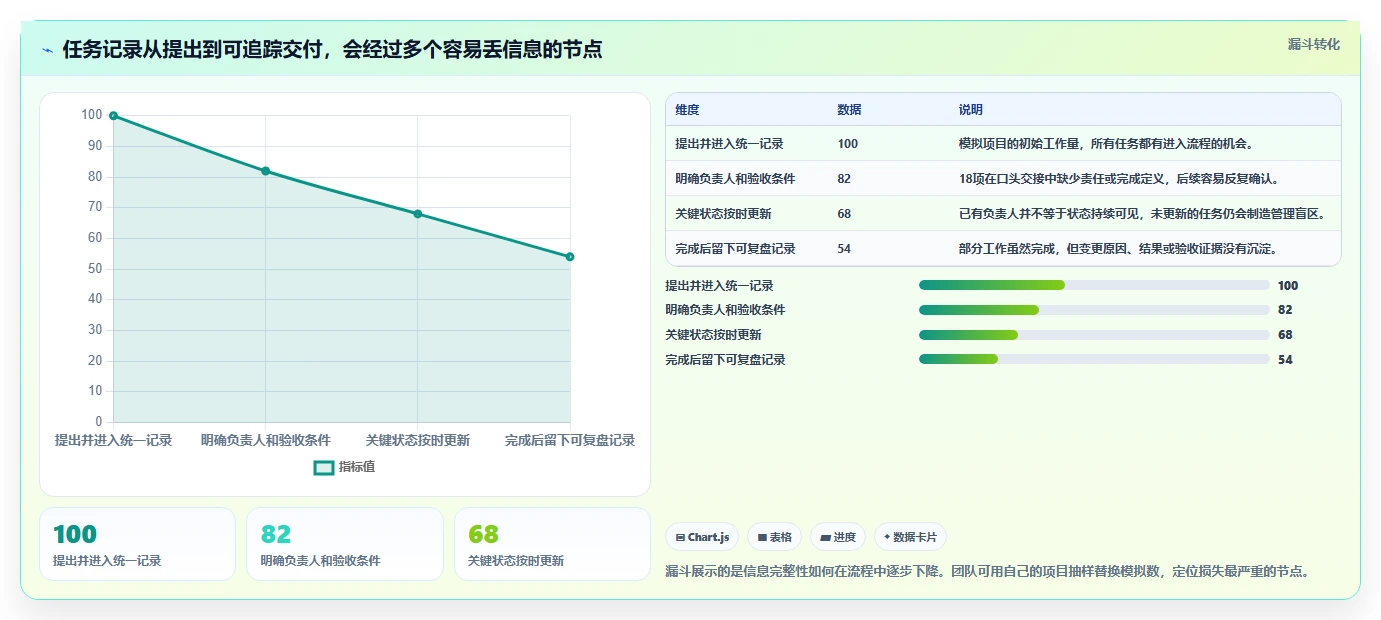Click the 完成后留下可复盘记录 progress bar
The height and width of the screenshot is (620, 1381).
click(x=1094, y=360)
